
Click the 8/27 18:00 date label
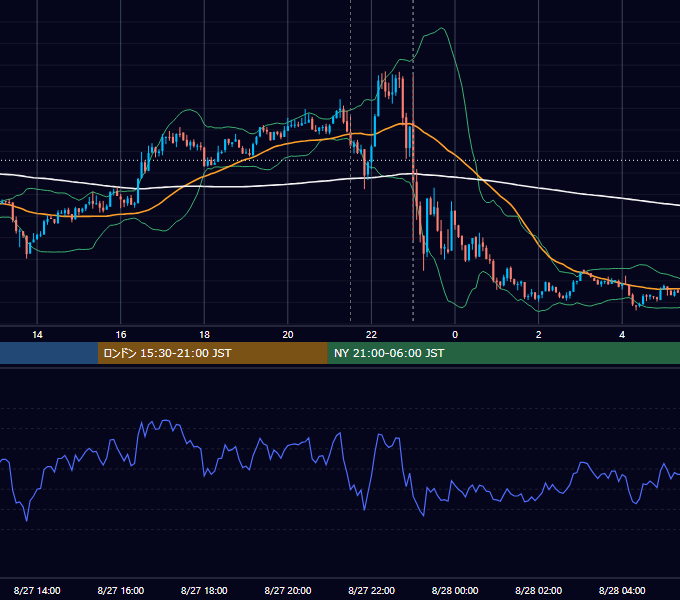(x=204, y=590)
